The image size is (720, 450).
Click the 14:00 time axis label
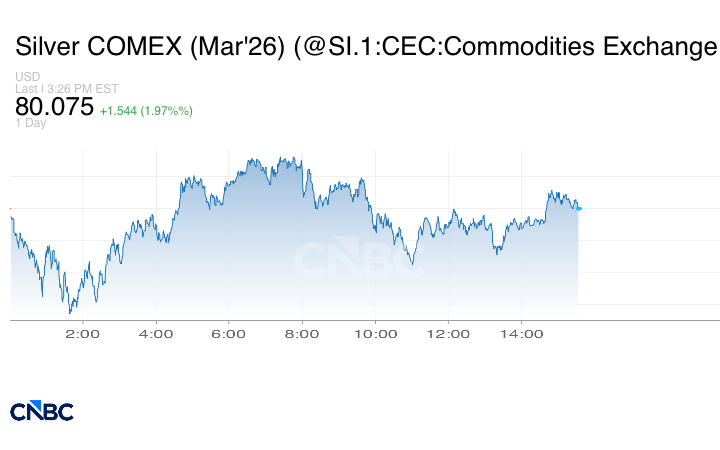pos(520,334)
